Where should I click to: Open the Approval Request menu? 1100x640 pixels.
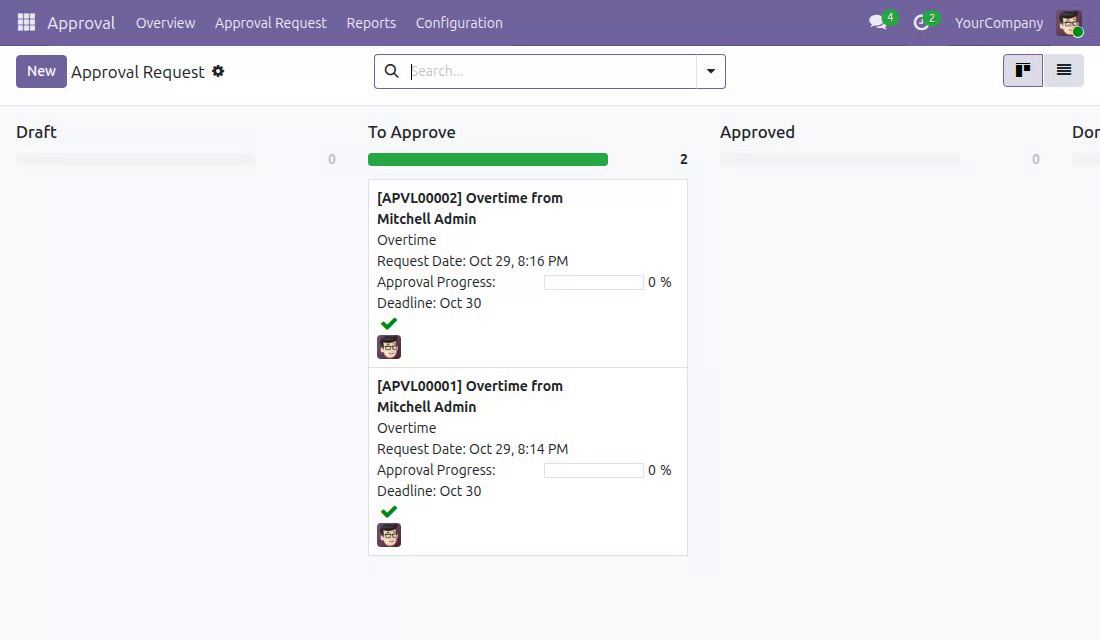pyautogui.click(x=271, y=22)
